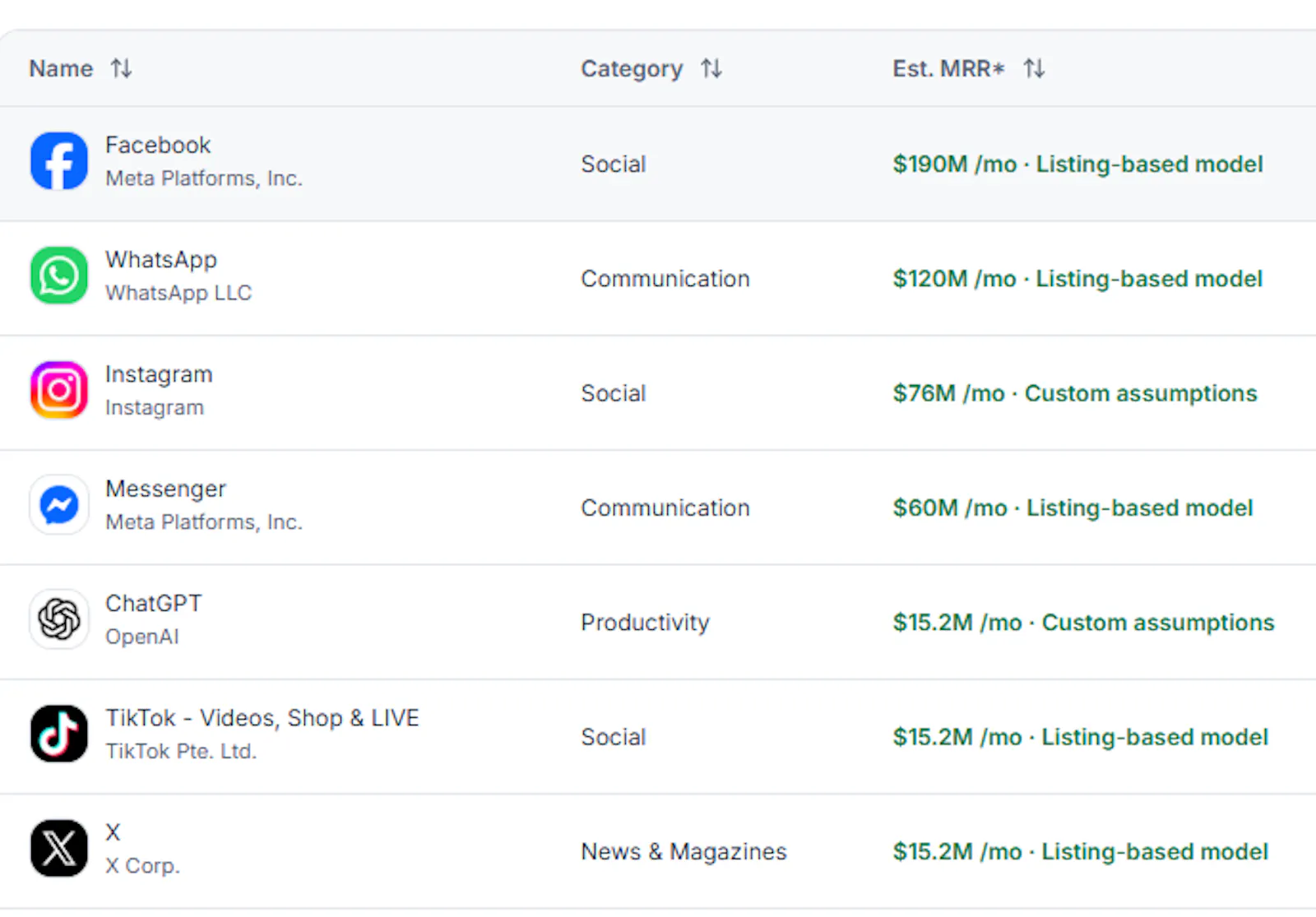Sort by Category using the arrows icon
Screen dimensions: 1316x917
pyautogui.click(x=711, y=68)
